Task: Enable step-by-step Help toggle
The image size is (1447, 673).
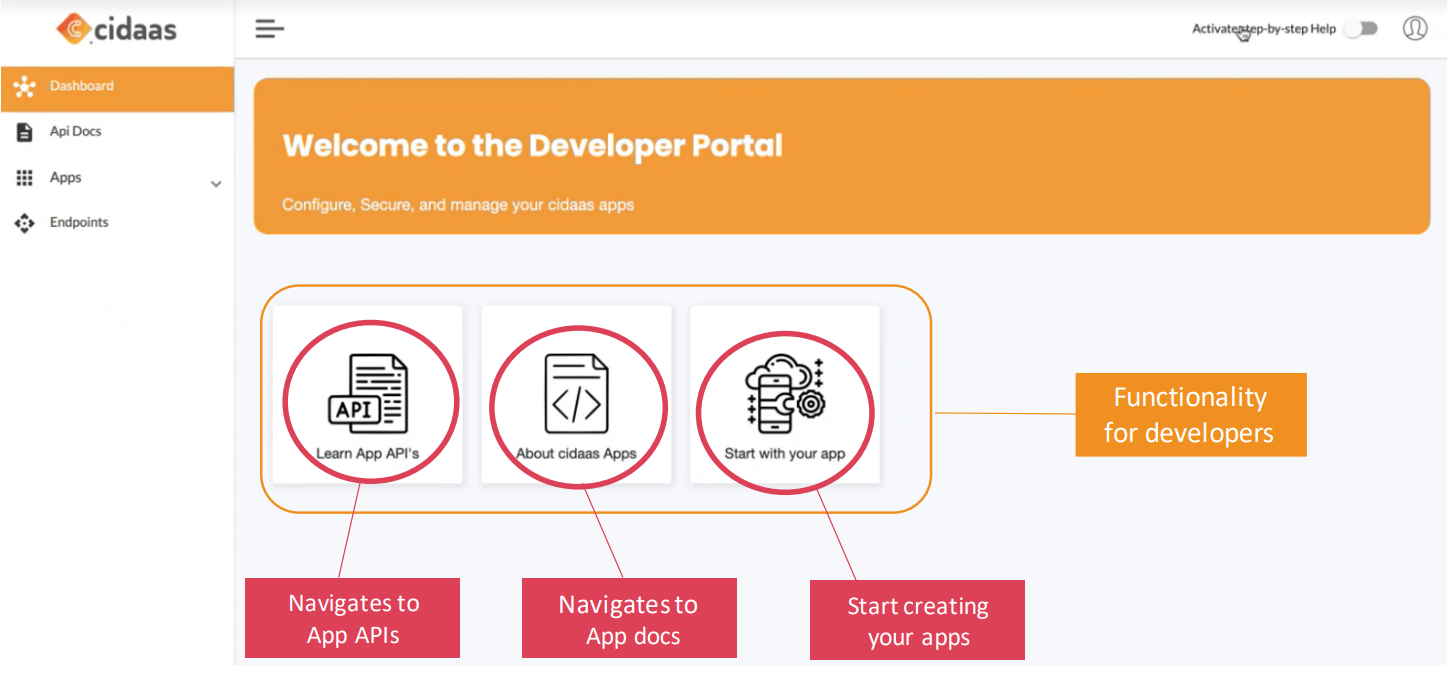Action: 1361,29
